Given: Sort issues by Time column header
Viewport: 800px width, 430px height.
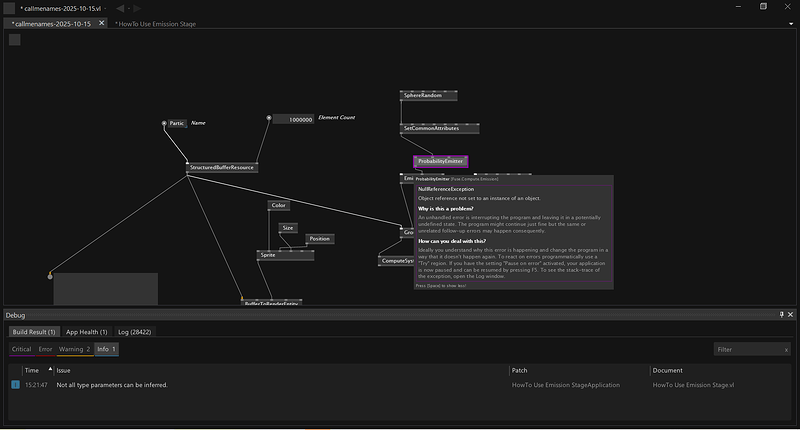Looking at the screenshot, I should pos(32,370).
